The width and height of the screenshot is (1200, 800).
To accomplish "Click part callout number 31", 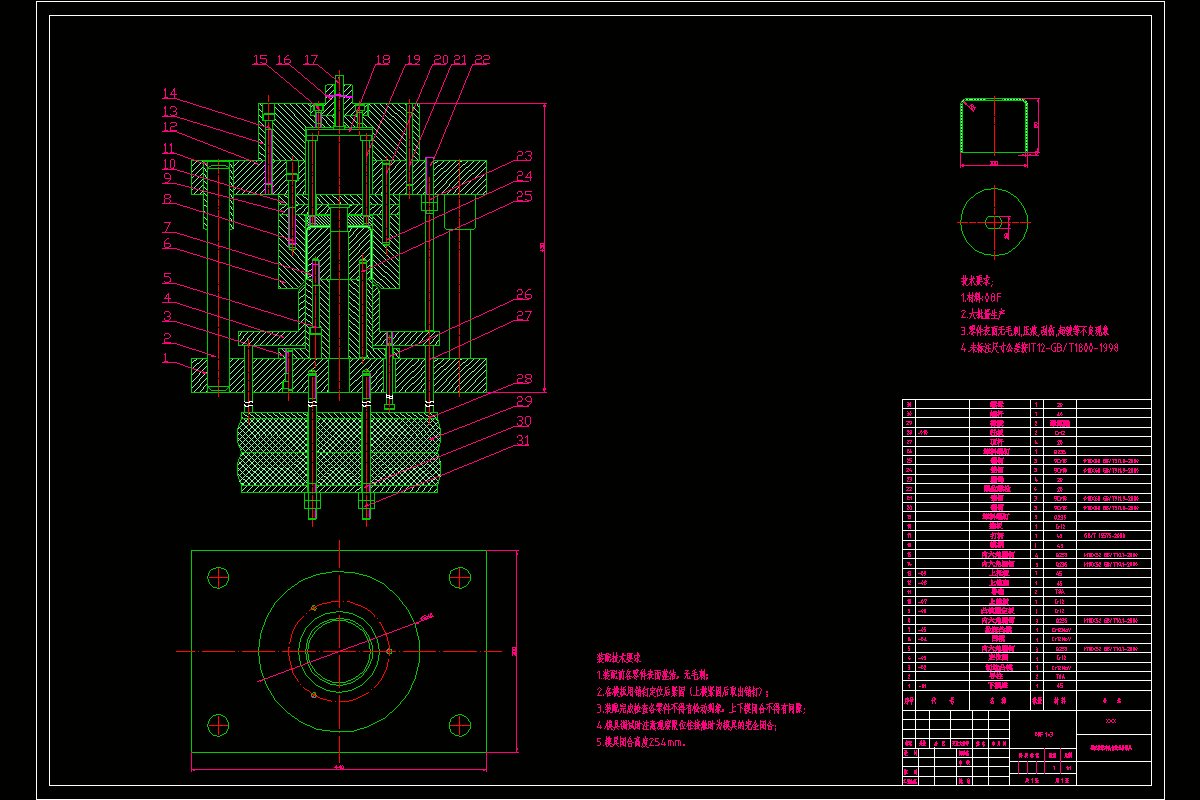I will pos(524,440).
